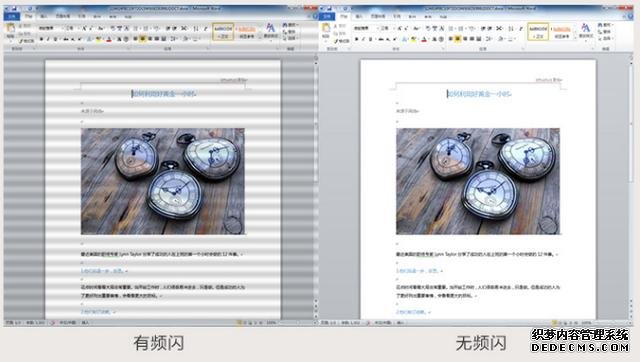Viewport: 640px width, 362px height.
Task: Toggle the highlighted center alignment in the right window
Action: [458, 39]
